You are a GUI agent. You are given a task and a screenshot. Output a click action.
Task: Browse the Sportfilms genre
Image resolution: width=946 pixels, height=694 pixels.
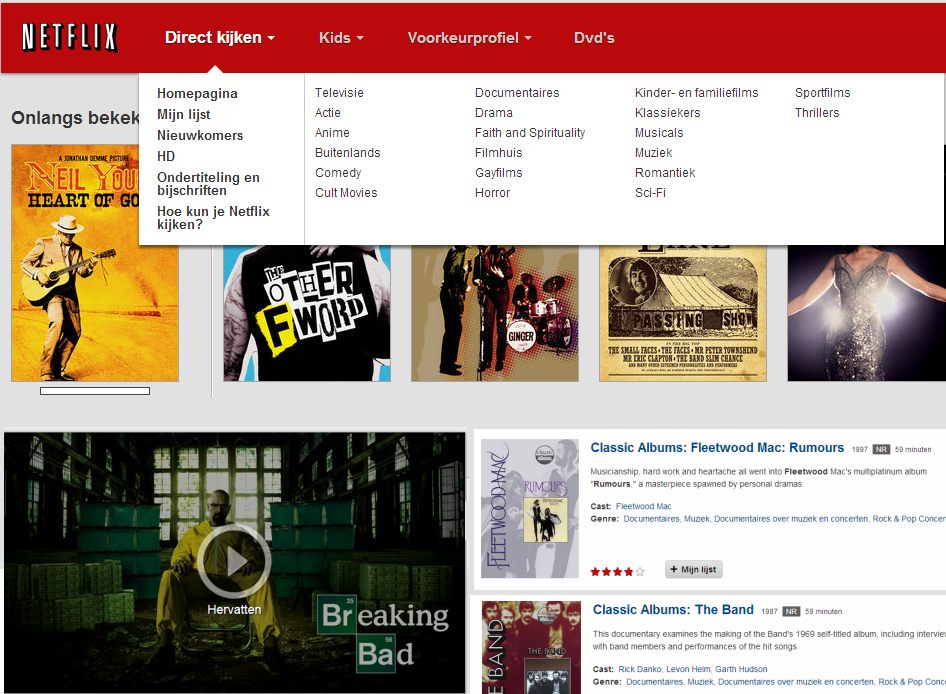[822, 93]
